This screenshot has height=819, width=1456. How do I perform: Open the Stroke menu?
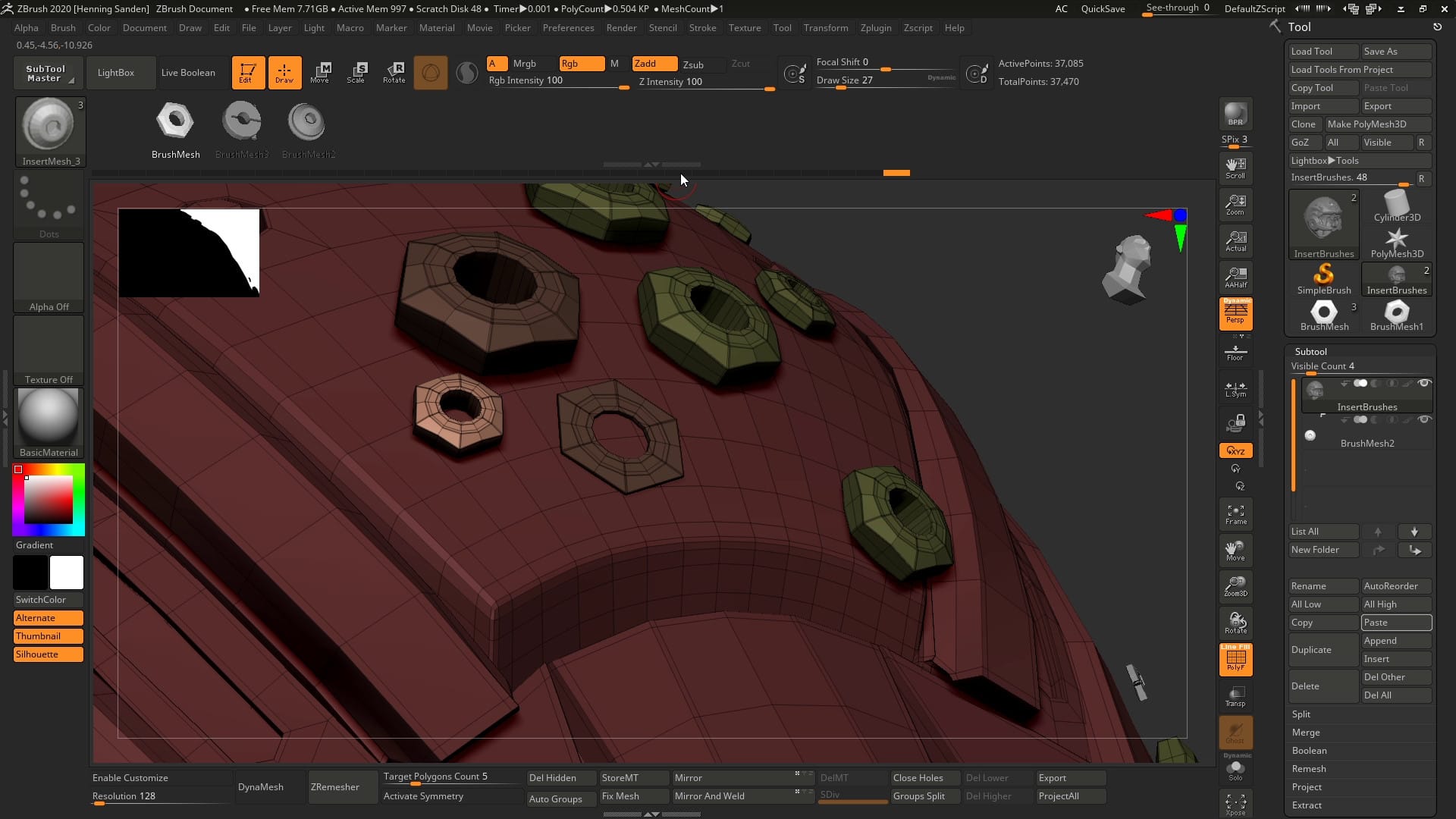702,27
